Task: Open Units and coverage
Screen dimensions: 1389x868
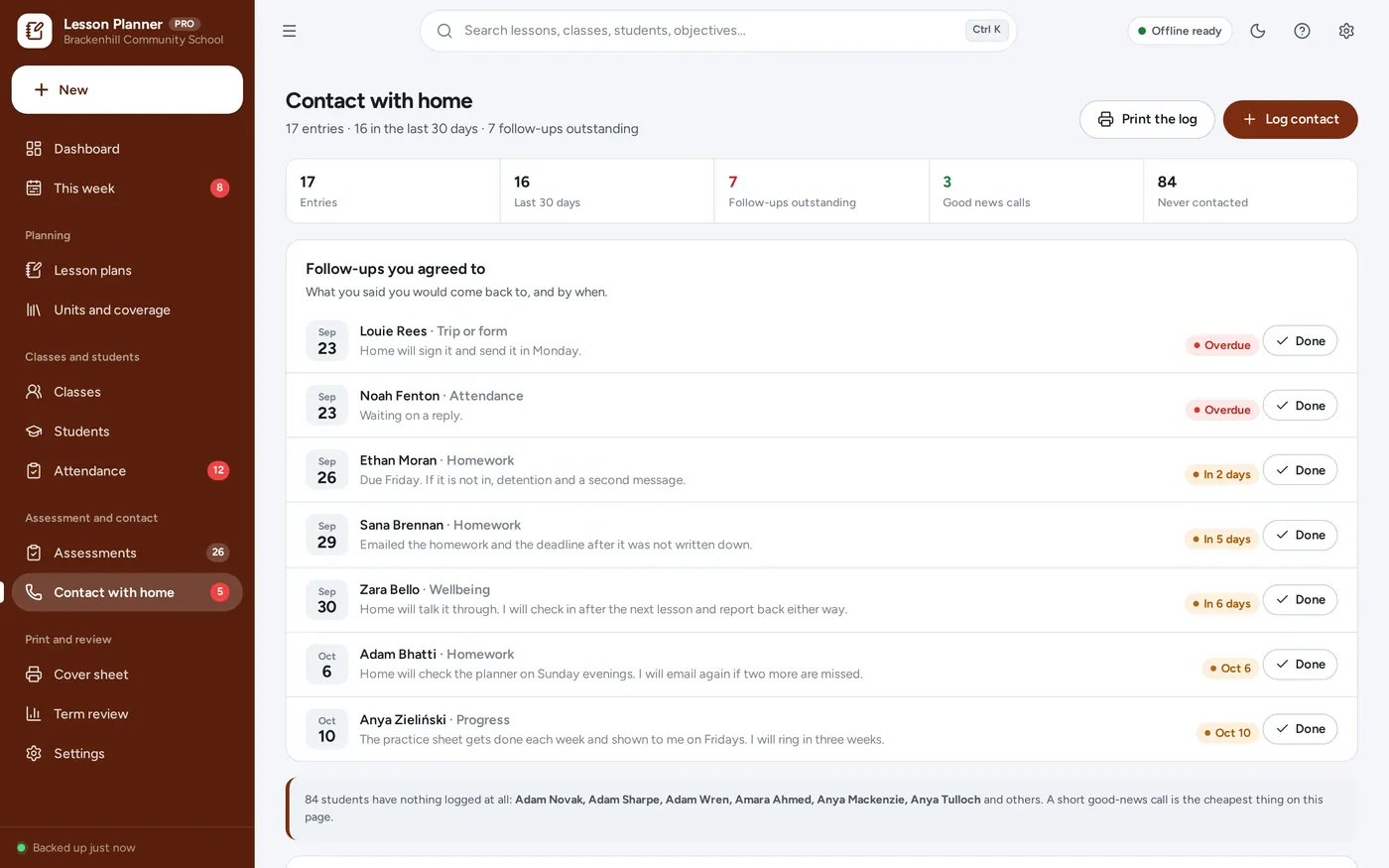Action: click(127, 310)
